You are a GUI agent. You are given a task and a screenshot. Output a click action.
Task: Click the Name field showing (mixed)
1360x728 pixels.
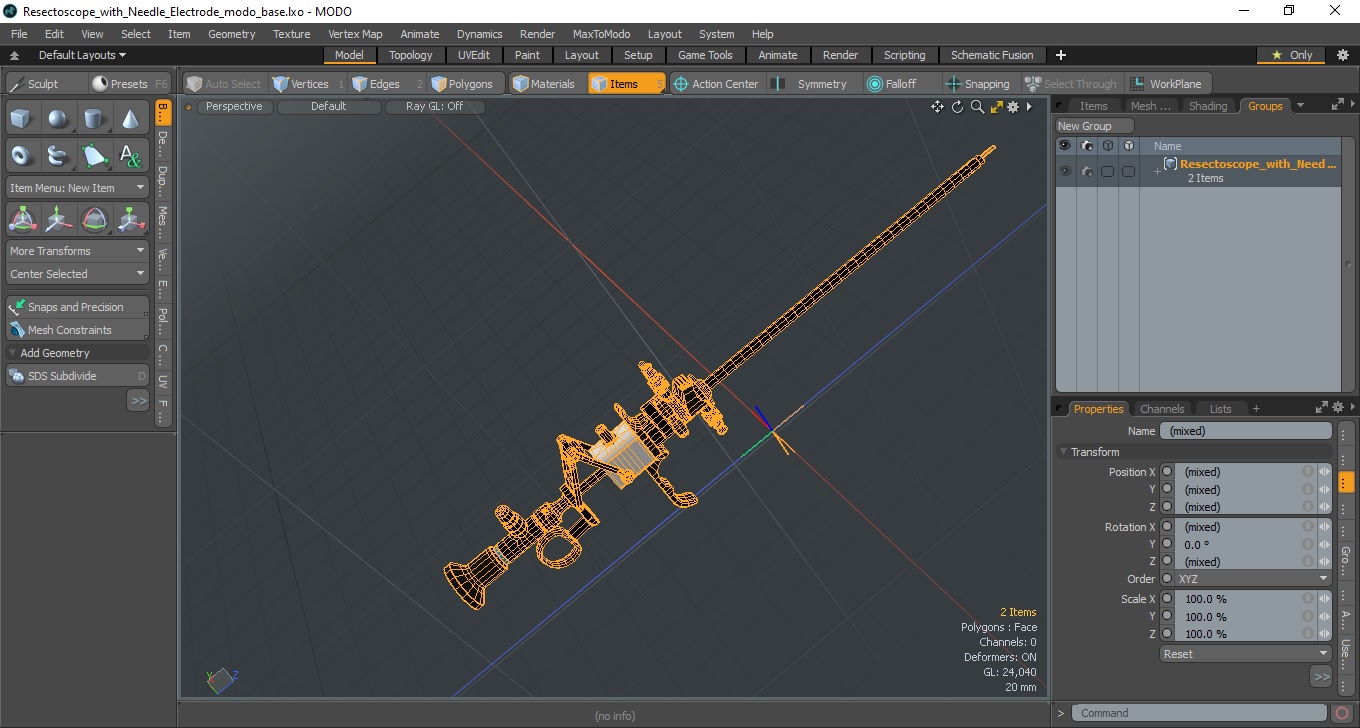[x=1245, y=431]
